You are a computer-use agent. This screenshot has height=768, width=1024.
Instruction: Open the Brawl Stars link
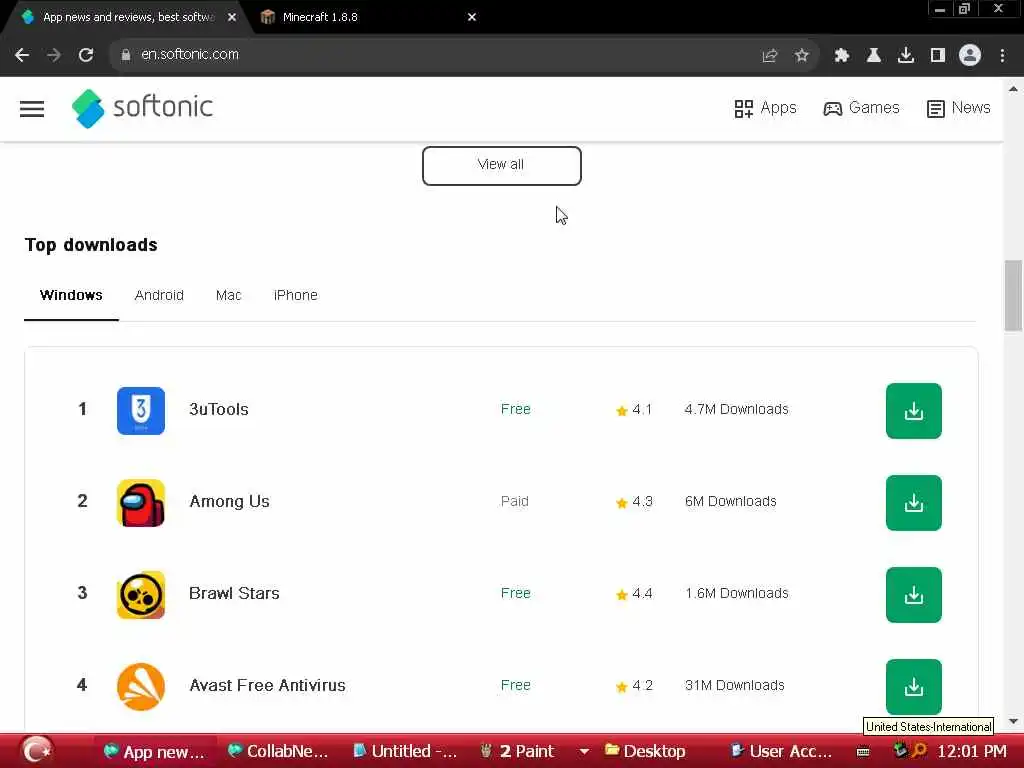click(234, 594)
